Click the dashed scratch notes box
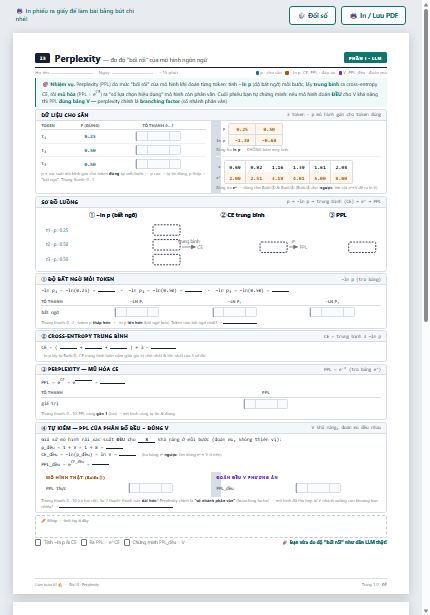The width and height of the screenshot is (430, 615). [x=211, y=526]
